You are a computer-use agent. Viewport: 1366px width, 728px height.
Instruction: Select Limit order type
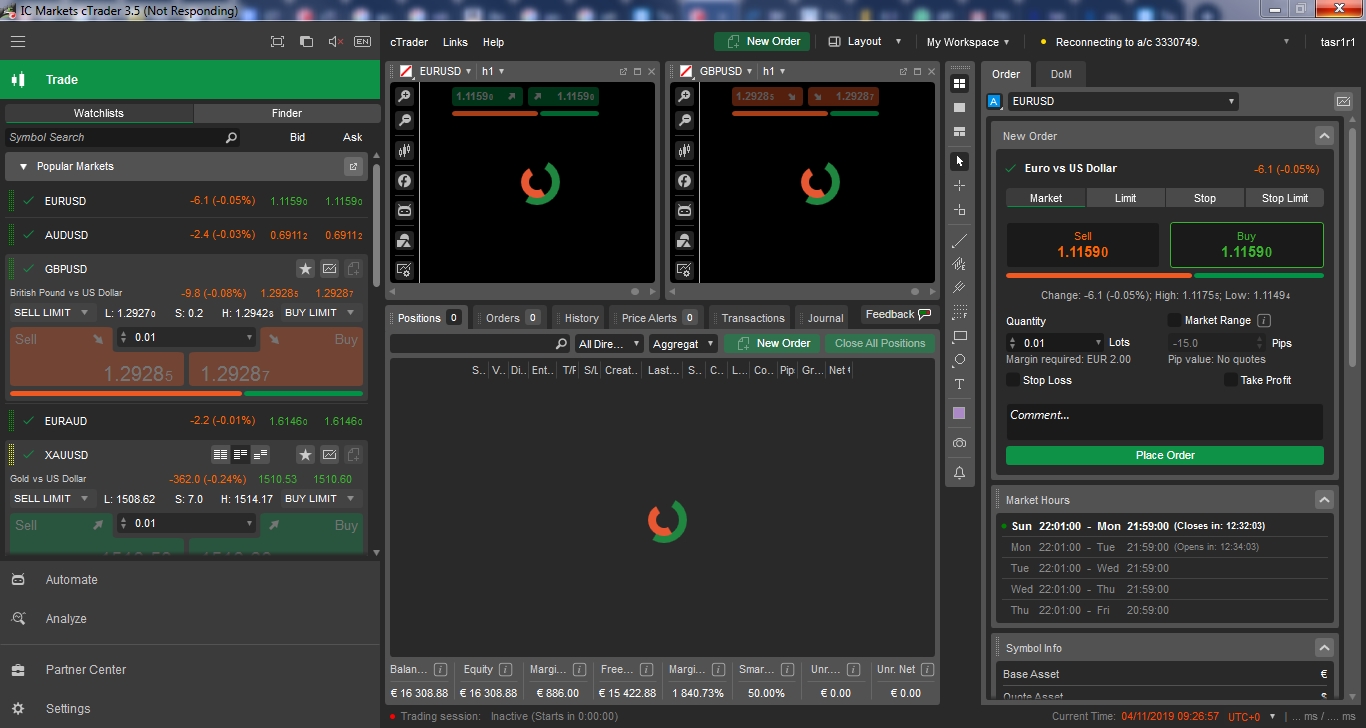pos(1125,198)
